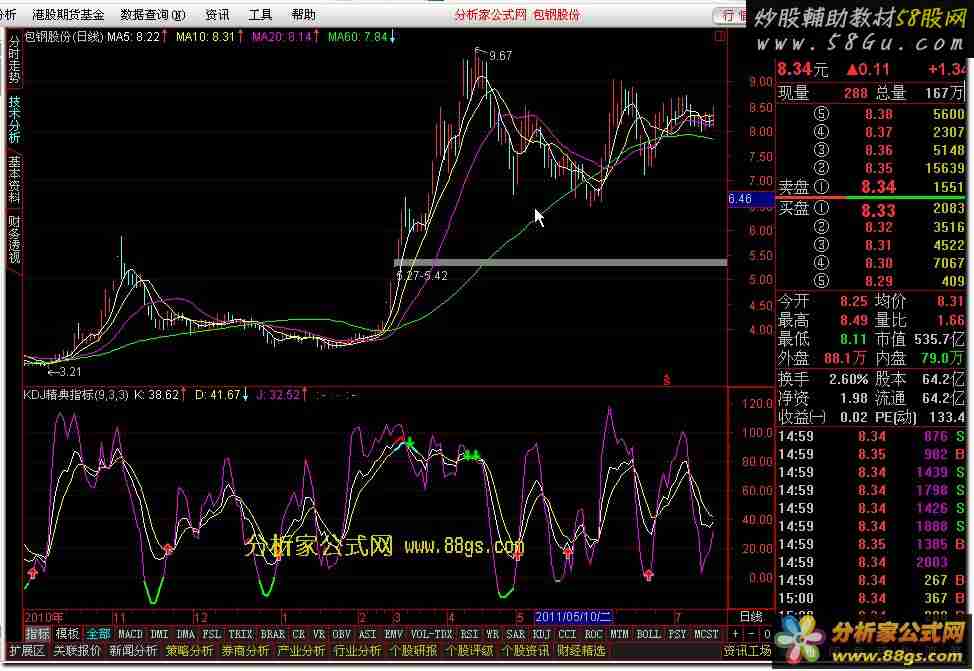
Task: Switch indicator to PSY
Action: (x=677, y=634)
